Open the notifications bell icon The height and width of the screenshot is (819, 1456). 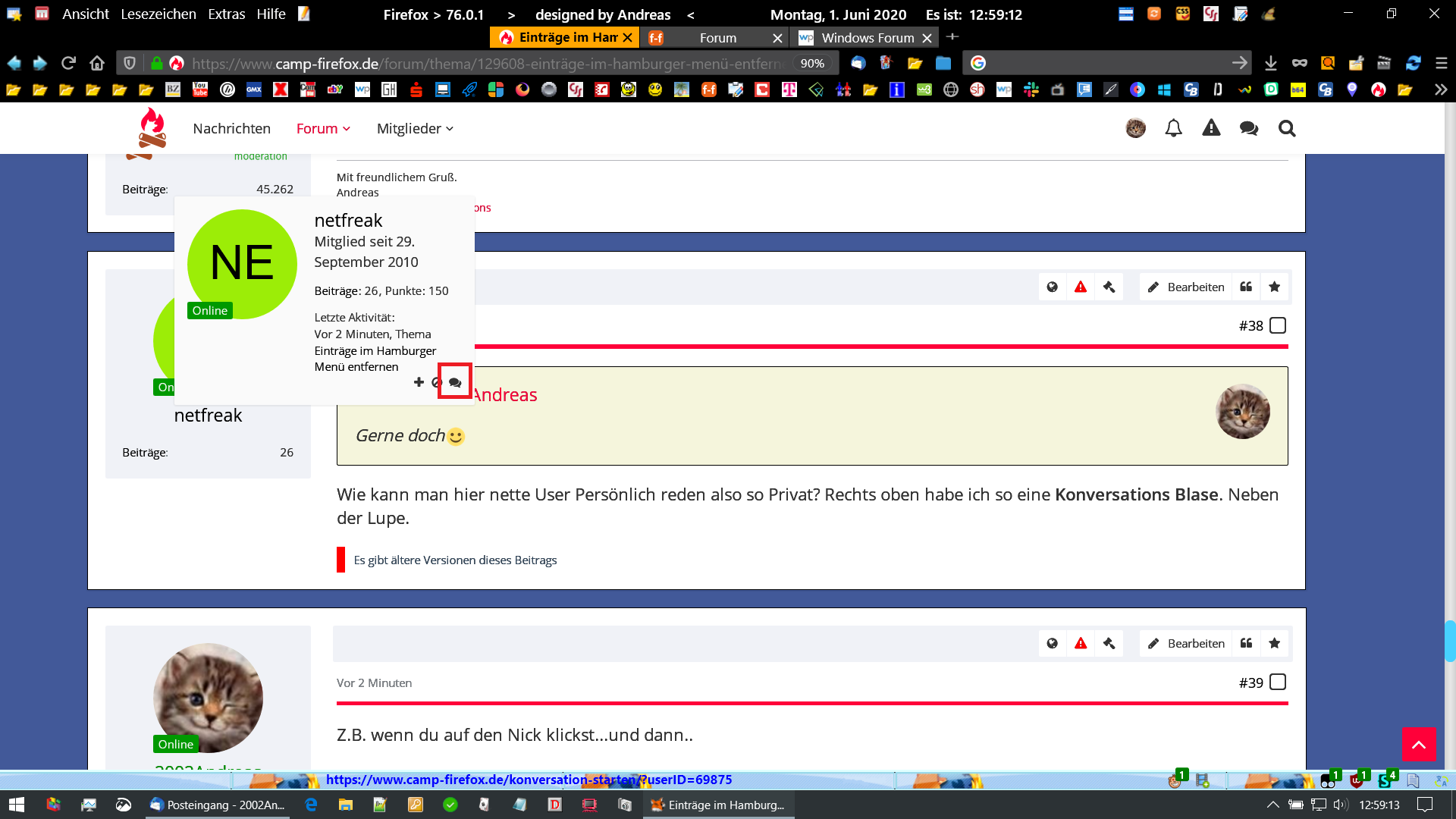pos(1173,128)
